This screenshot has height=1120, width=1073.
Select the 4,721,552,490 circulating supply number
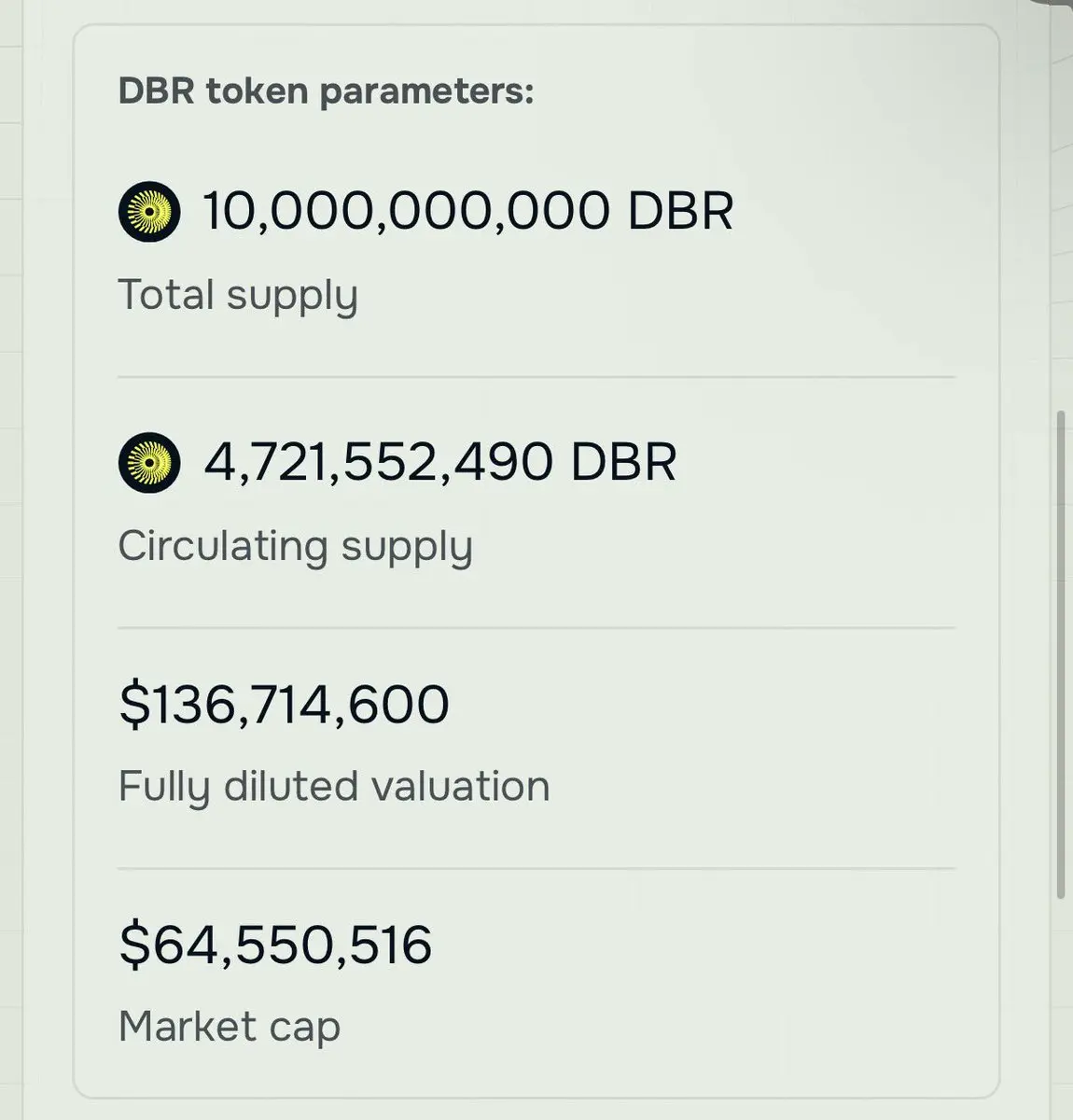377,463
